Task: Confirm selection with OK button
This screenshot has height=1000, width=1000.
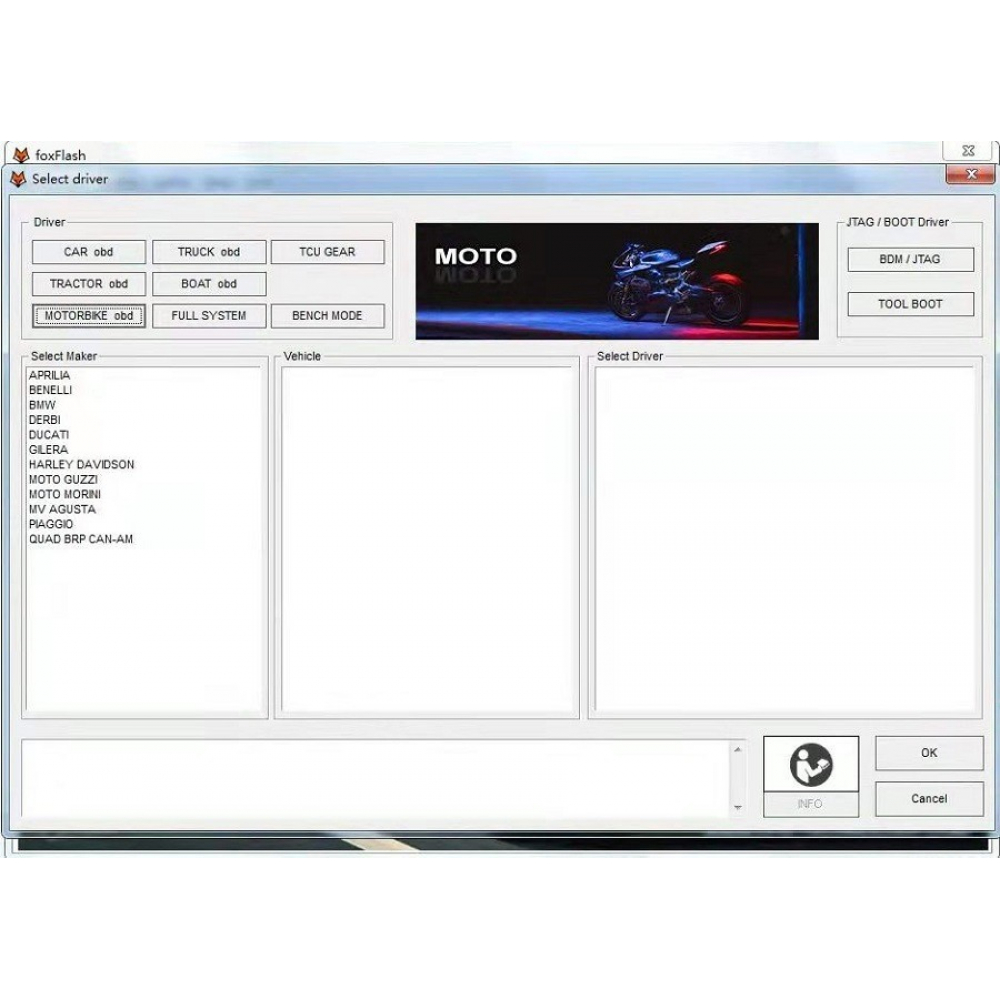Action: (x=929, y=753)
